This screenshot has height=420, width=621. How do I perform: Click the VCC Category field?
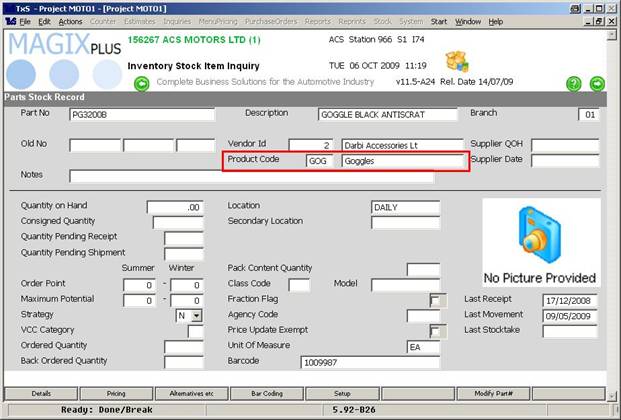pyautogui.click(x=196, y=332)
